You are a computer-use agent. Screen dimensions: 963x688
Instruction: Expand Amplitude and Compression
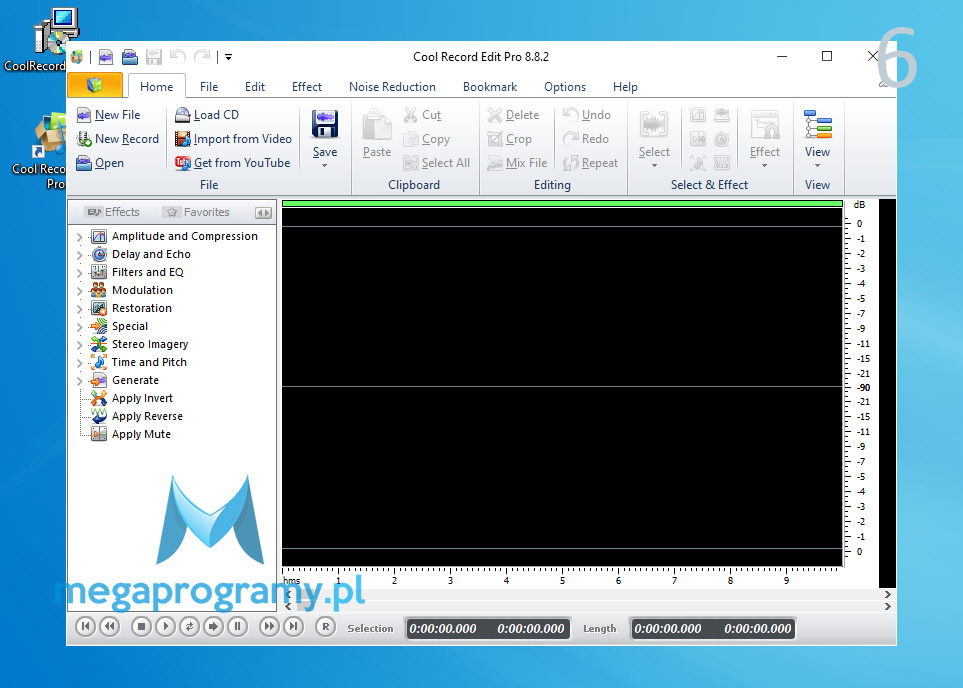(x=79, y=236)
